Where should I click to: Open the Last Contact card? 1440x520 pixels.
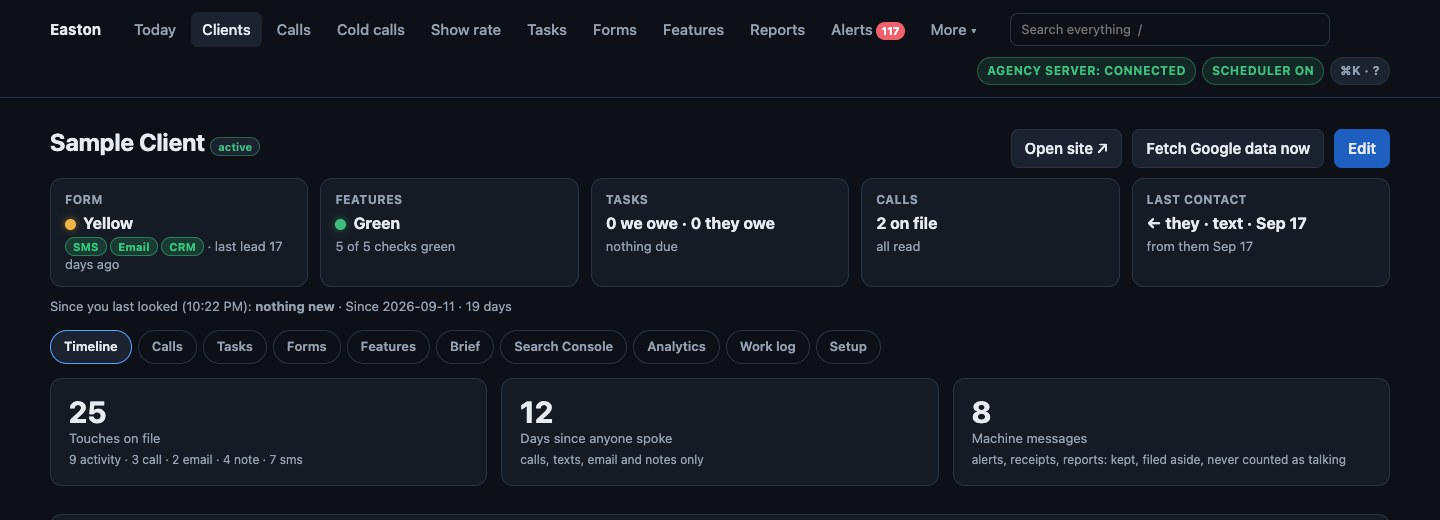click(x=1261, y=232)
